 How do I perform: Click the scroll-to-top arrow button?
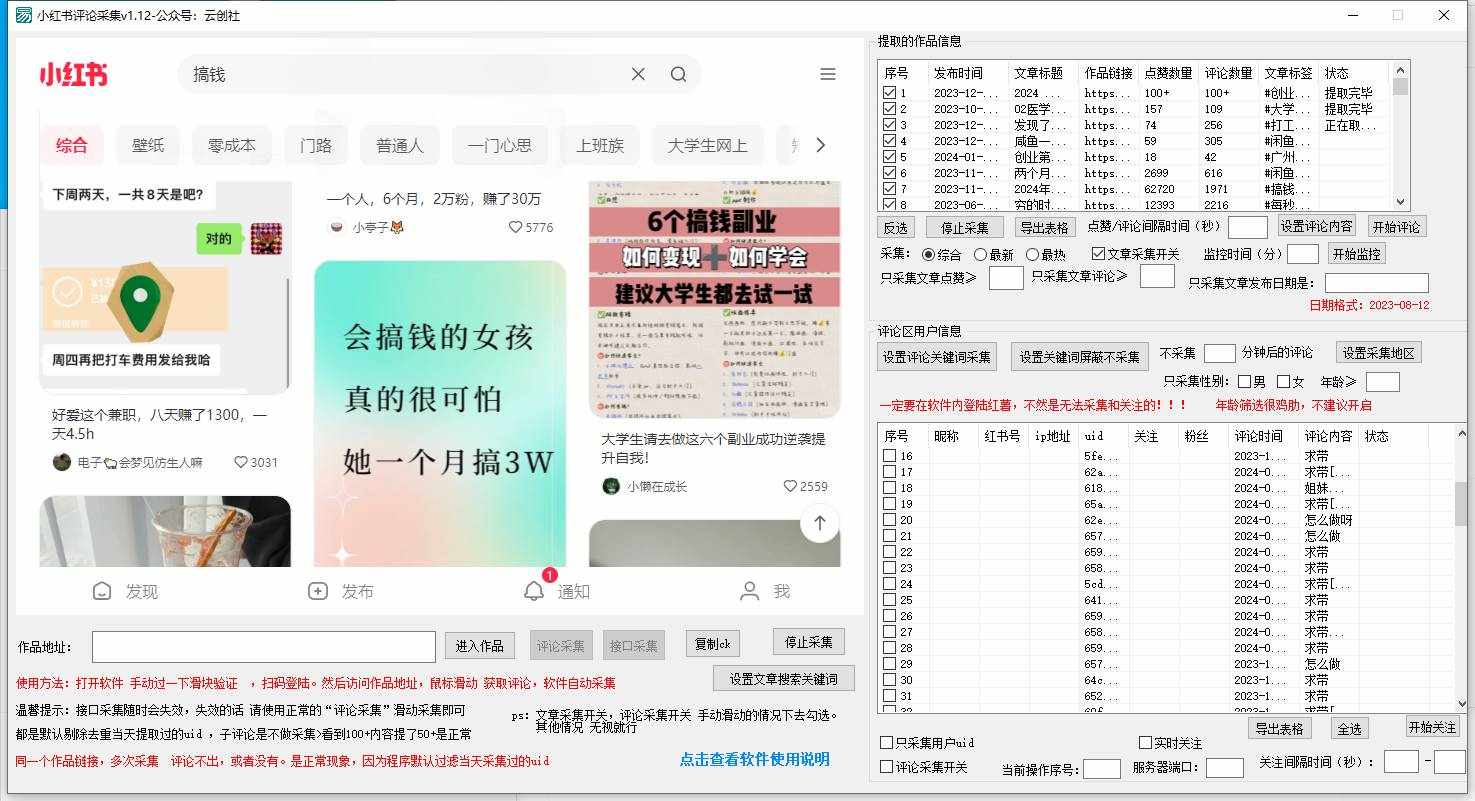[819, 523]
